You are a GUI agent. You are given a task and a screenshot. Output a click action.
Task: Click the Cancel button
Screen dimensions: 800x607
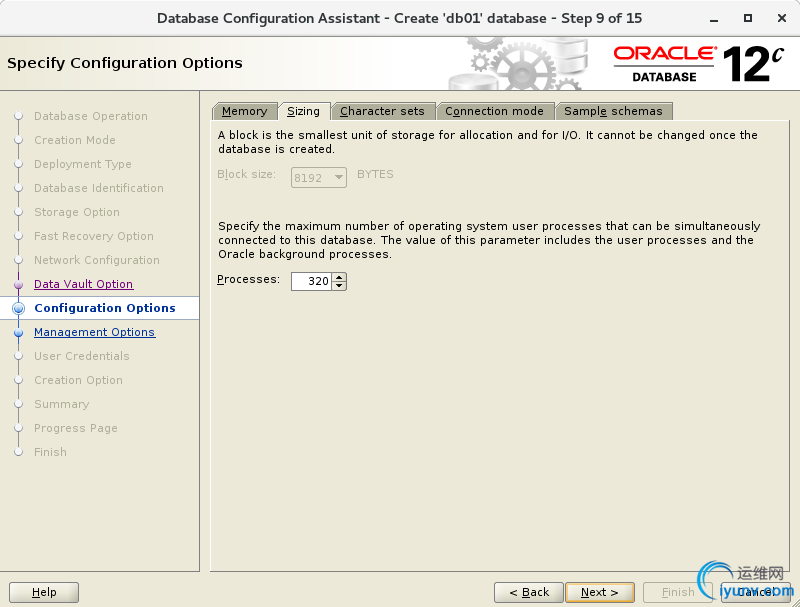point(756,592)
